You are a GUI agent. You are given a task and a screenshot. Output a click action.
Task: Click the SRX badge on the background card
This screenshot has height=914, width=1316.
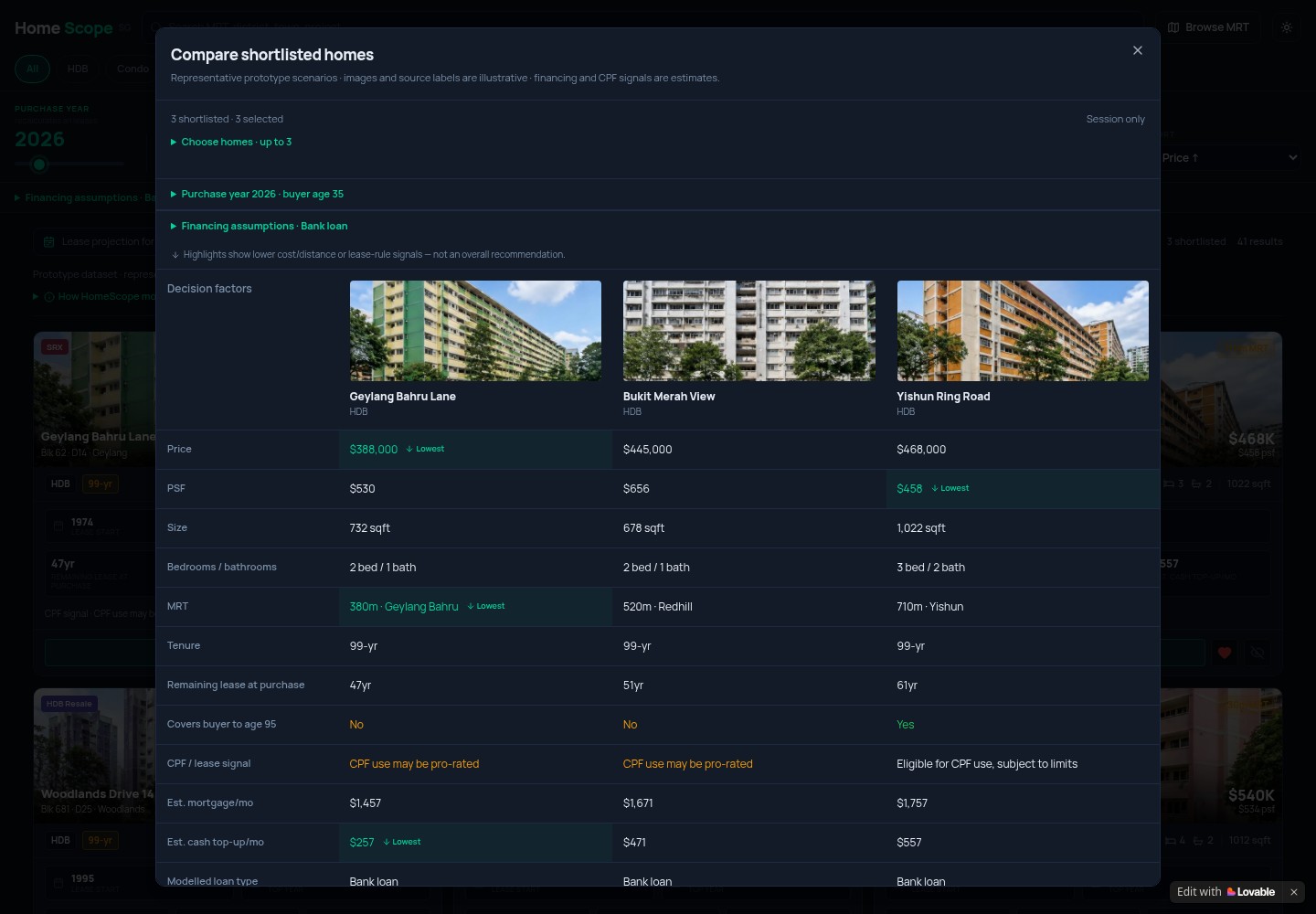[55, 347]
